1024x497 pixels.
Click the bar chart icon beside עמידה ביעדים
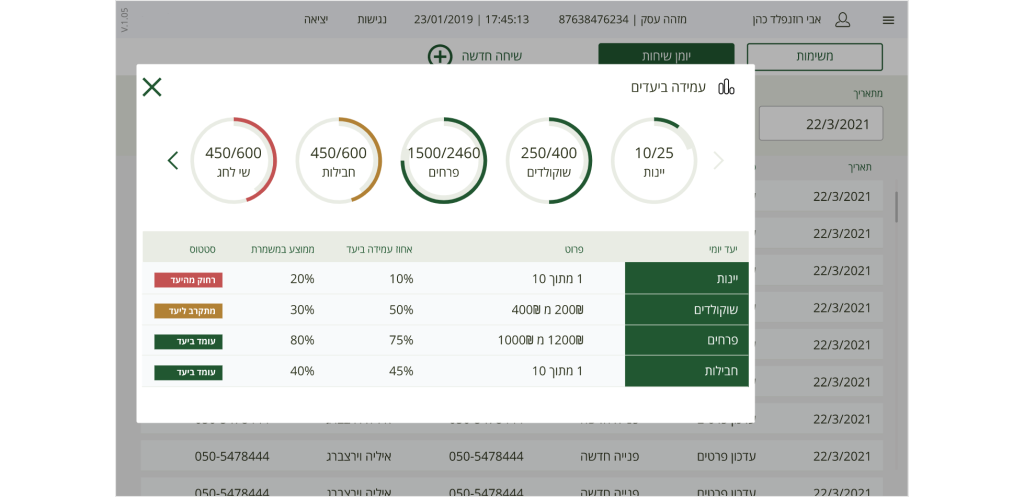pos(726,87)
